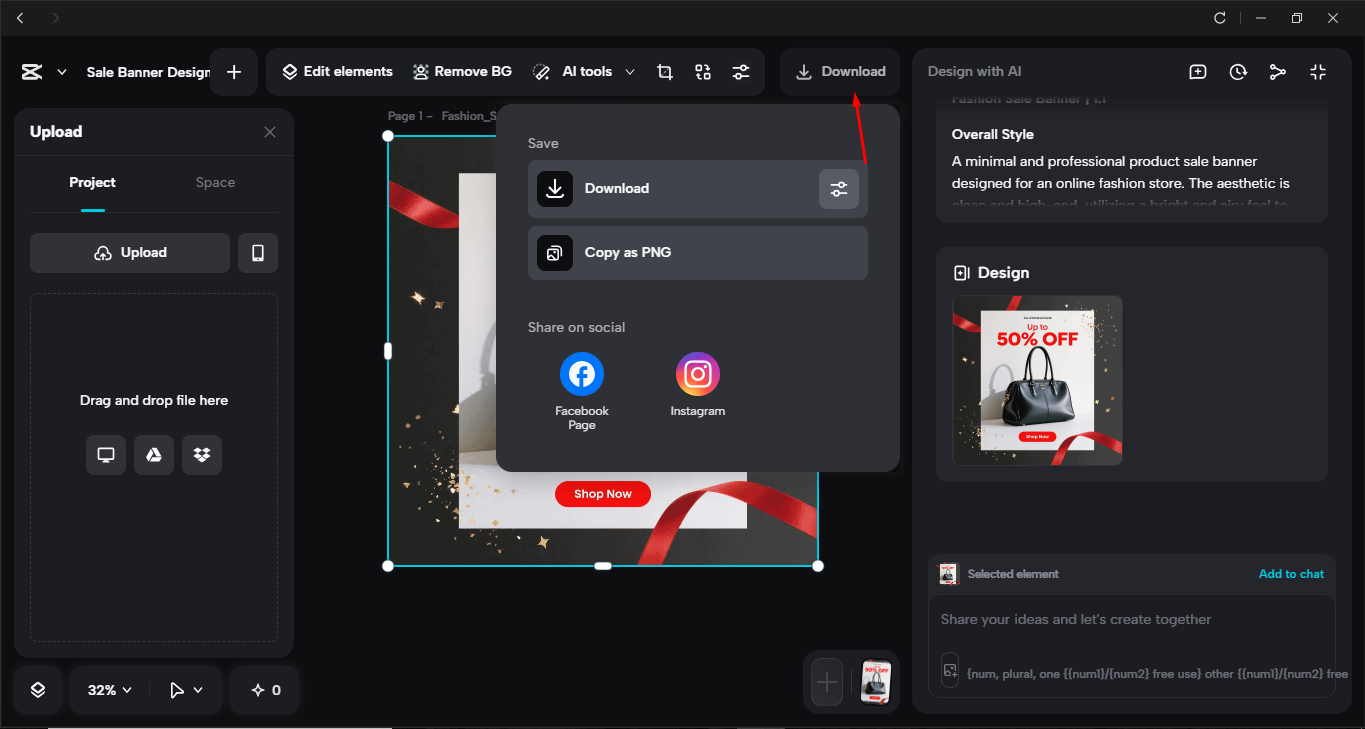Open the version history clock icon
The width and height of the screenshot is (1365, 729).
(x=1238, y=71)
